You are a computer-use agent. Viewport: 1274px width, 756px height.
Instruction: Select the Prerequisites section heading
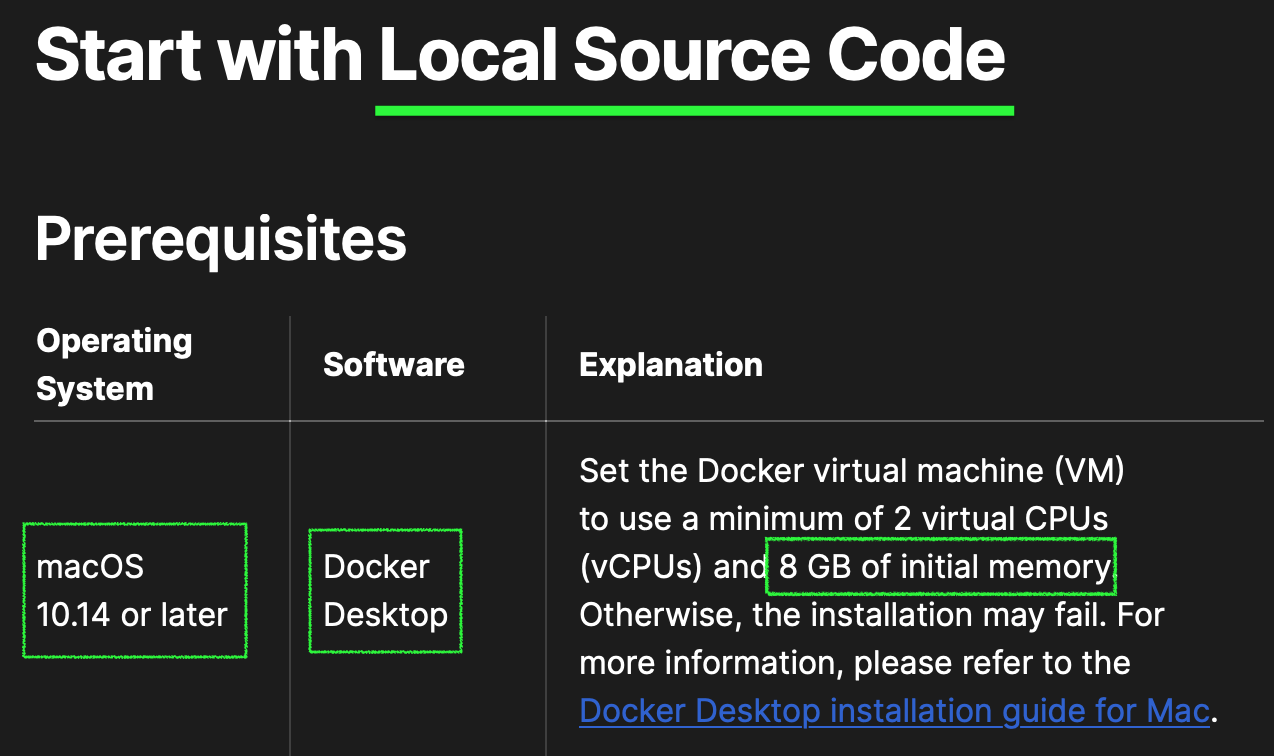(x=221, y=238)
